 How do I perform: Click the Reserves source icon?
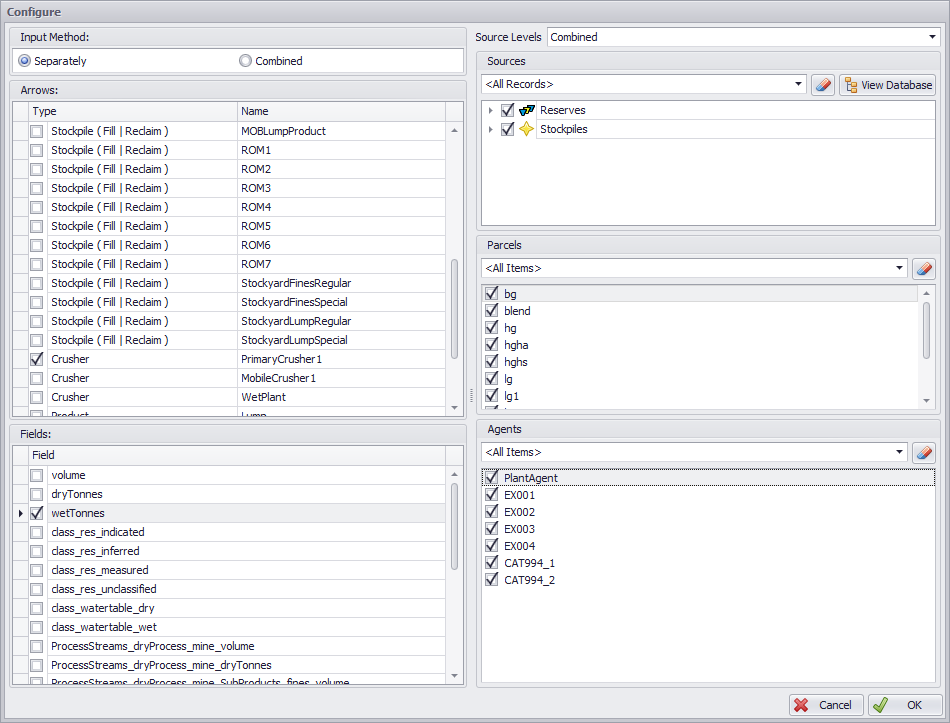pyautogui.click(x=527, y=110)
